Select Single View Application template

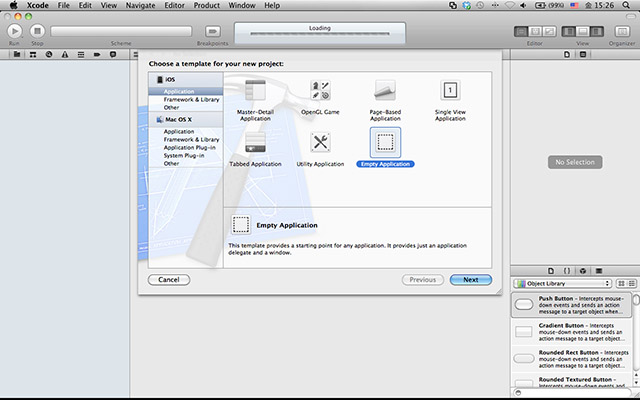450,100
